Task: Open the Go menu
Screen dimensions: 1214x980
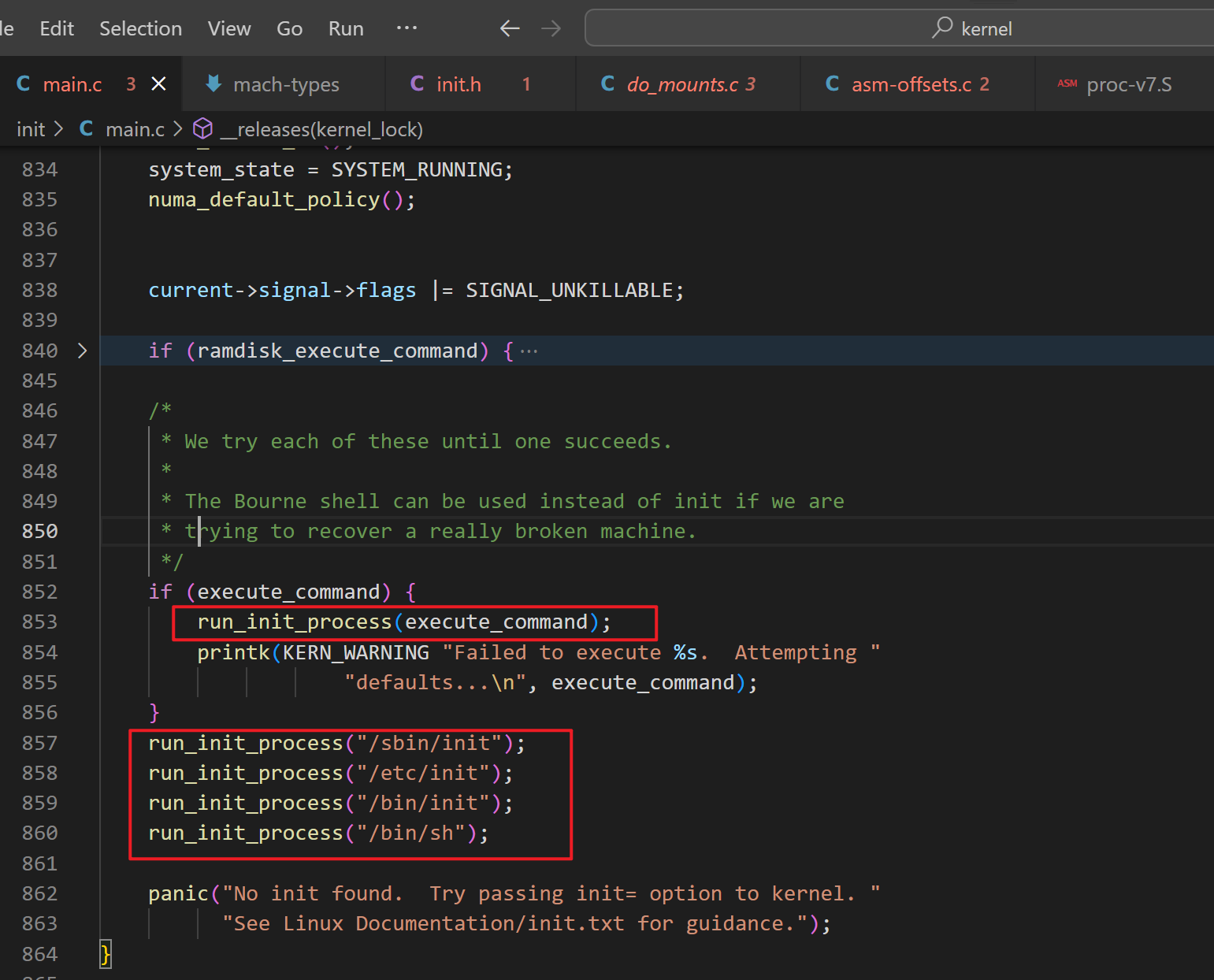Action: [x=289, y=28]
